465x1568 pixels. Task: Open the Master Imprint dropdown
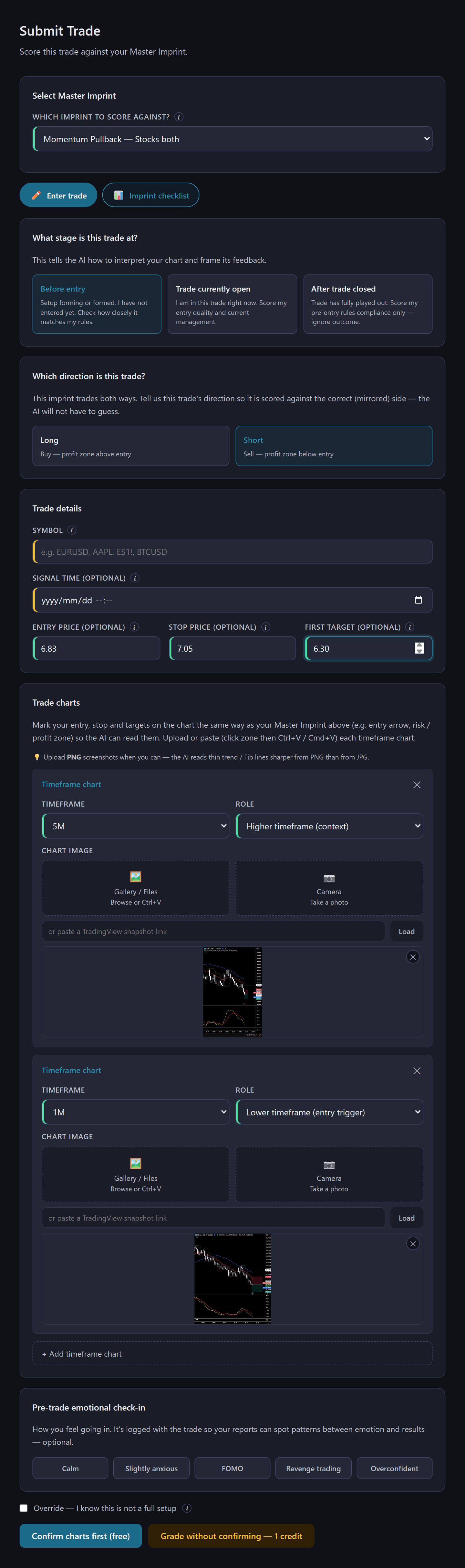tap(232, 139)
